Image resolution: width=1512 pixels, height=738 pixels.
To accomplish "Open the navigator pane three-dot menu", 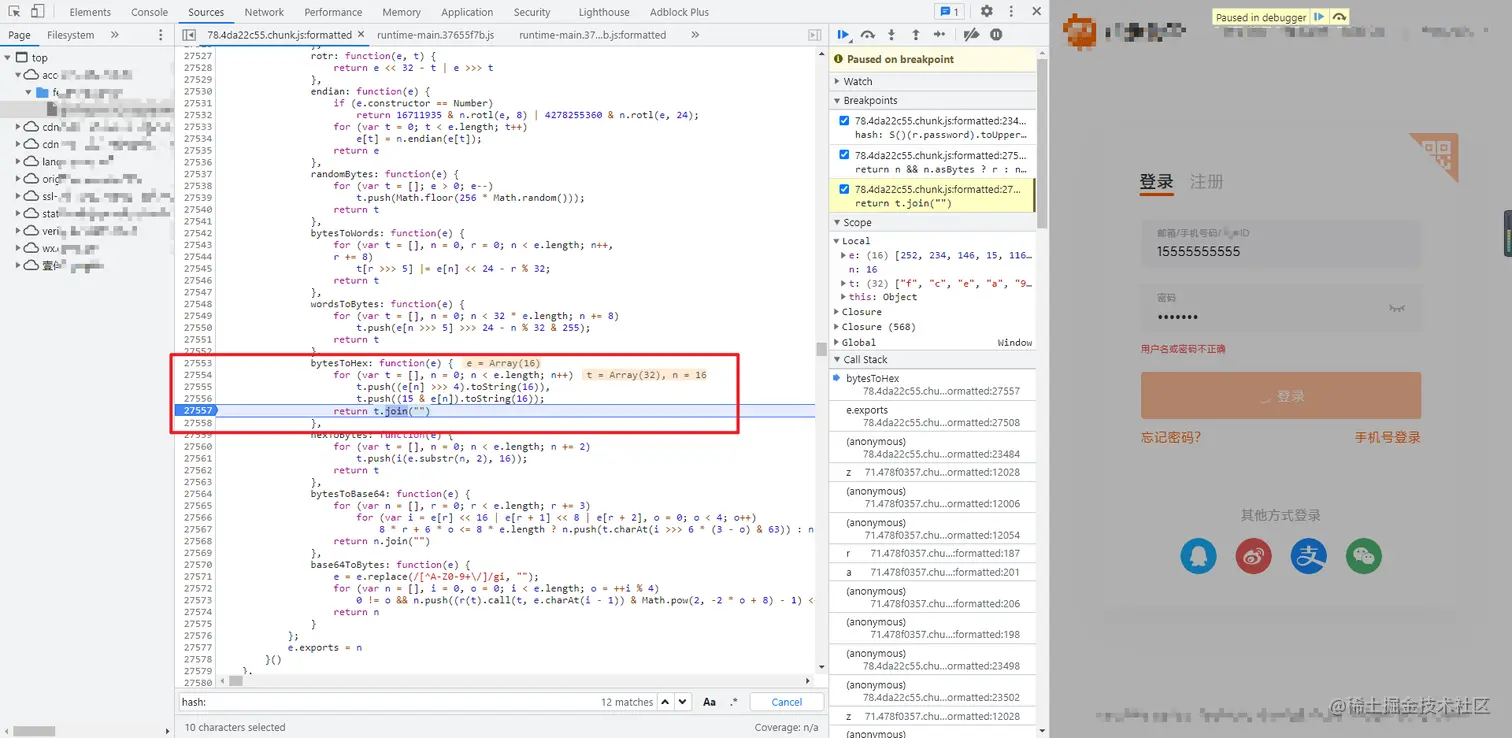I will (x=161, y=35).
